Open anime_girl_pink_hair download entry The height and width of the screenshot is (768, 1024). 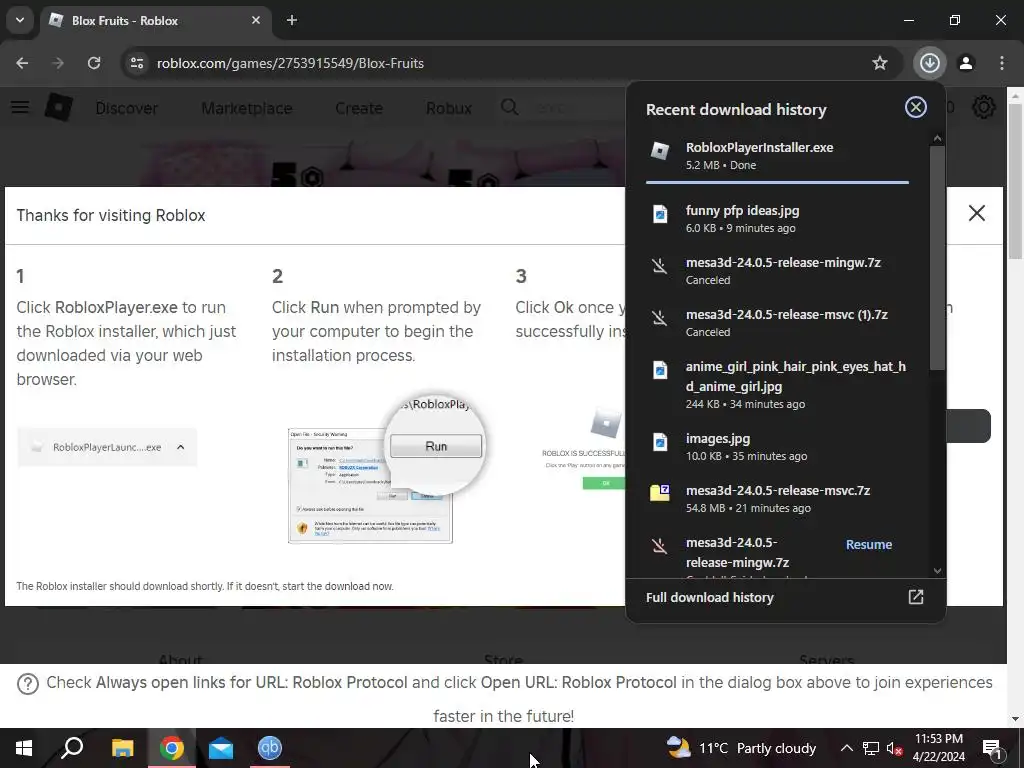pyautogui.click(x=777, y=385)
